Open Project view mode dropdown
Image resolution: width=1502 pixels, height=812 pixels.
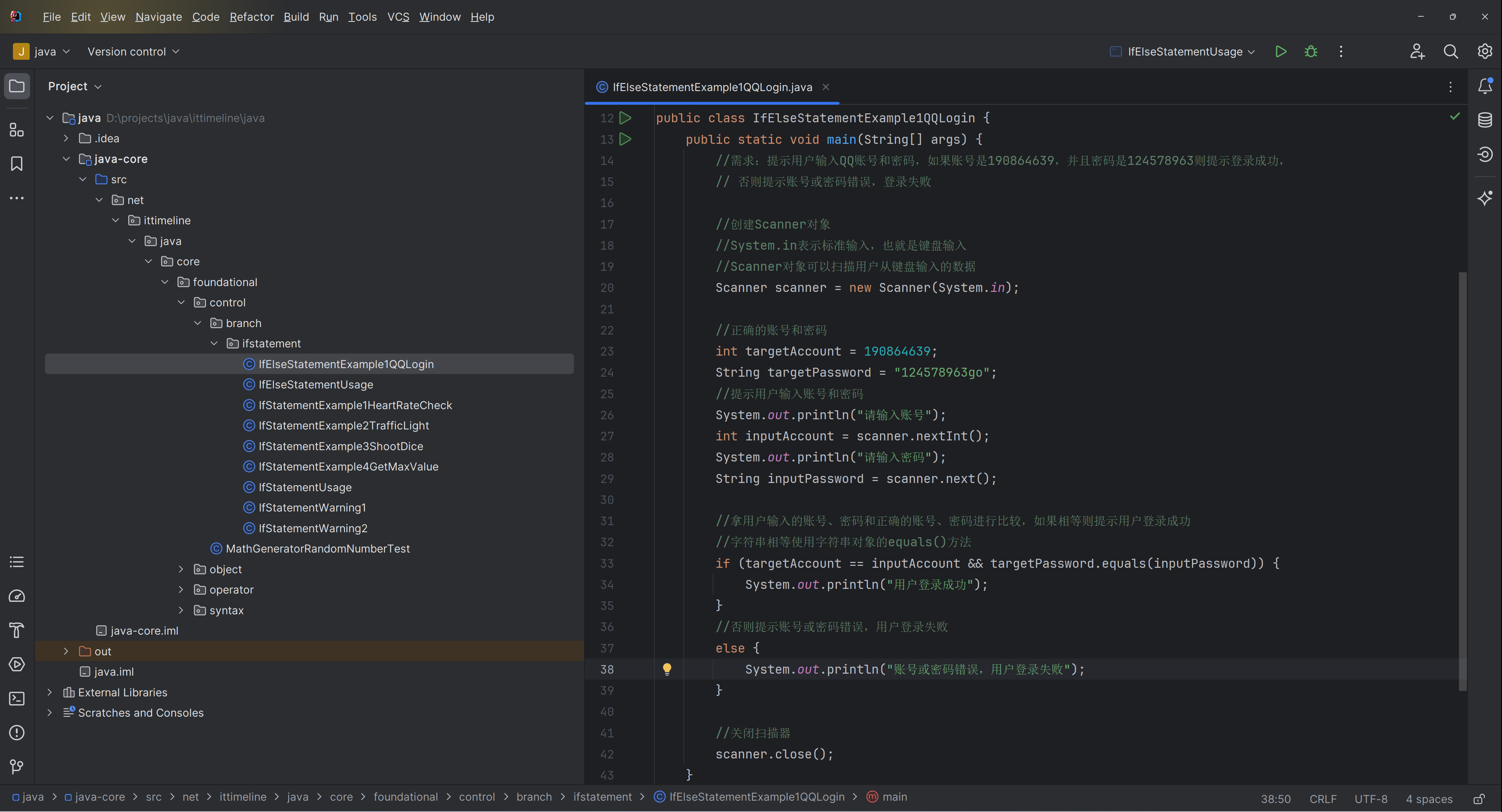[75, 86]
